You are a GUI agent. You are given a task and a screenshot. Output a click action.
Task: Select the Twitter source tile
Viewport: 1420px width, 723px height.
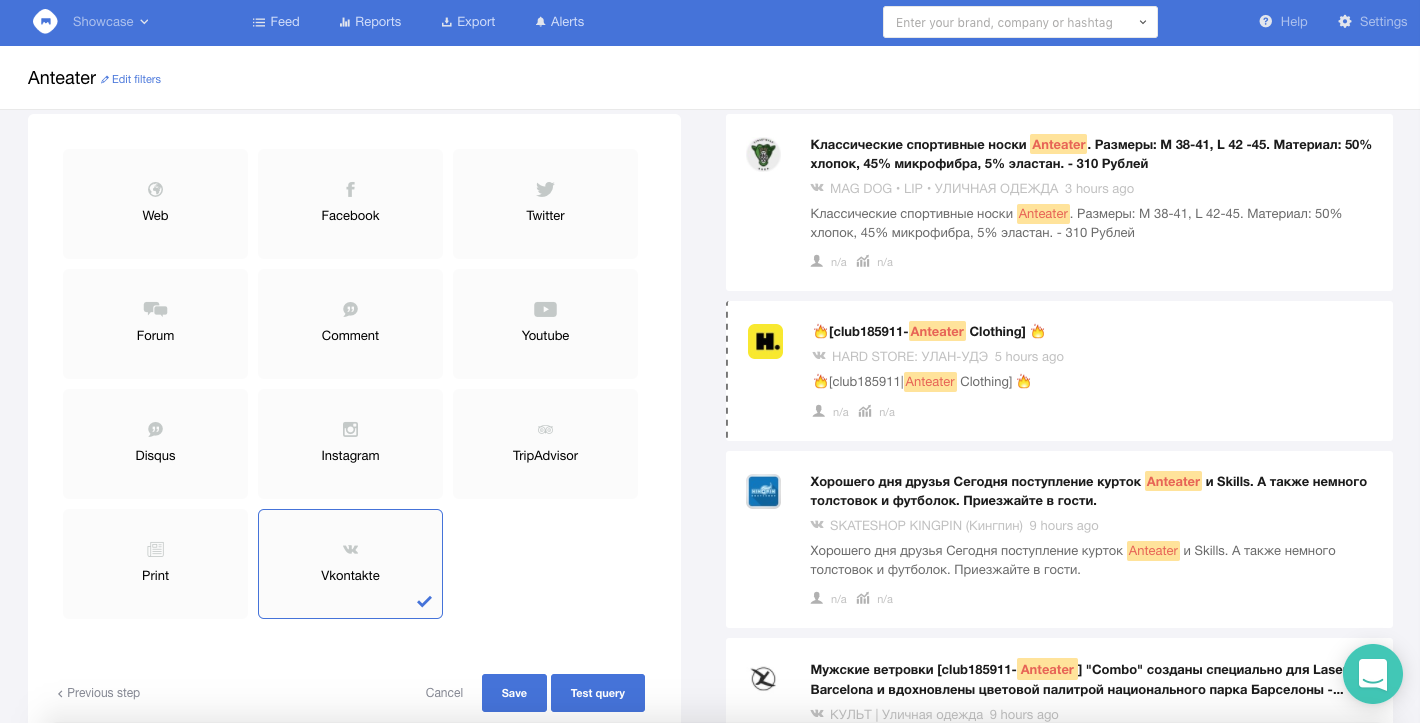click(545, 204)
